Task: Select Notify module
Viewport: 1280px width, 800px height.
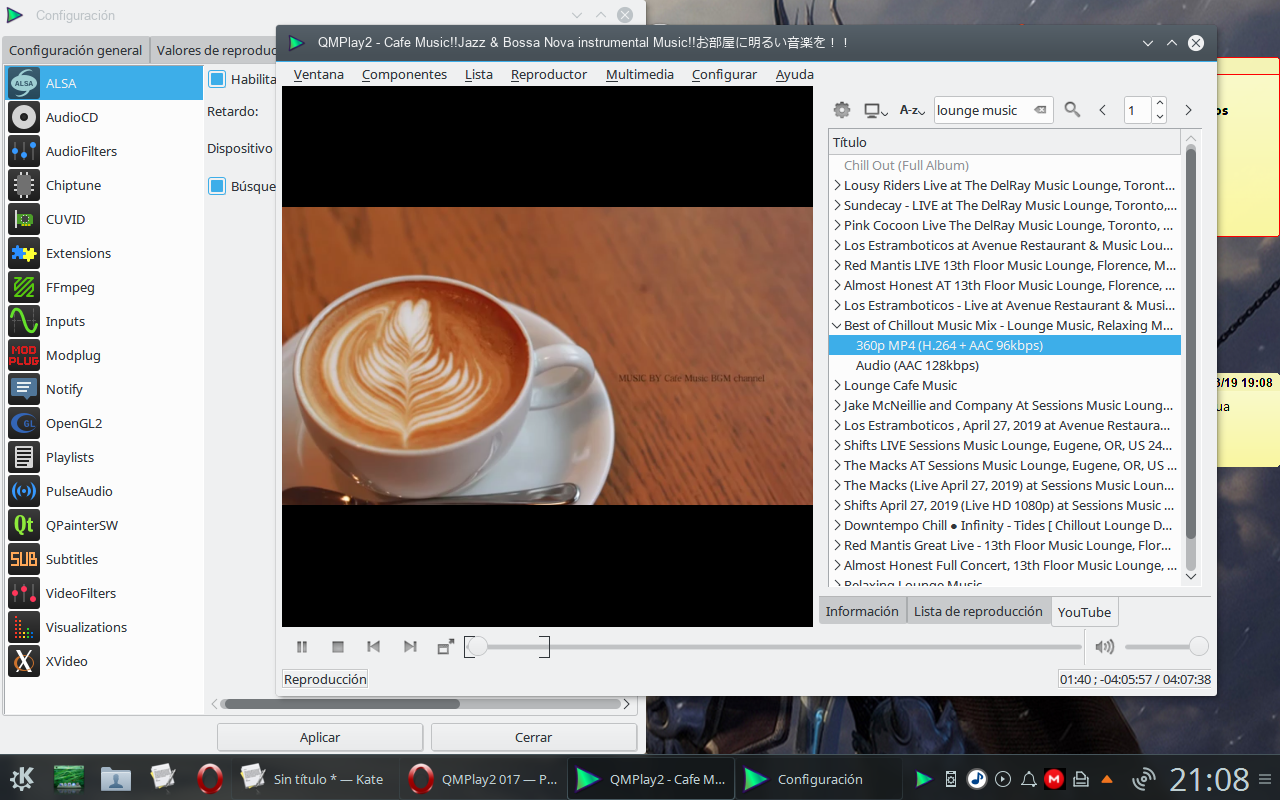Action: [x=104, y=389]
